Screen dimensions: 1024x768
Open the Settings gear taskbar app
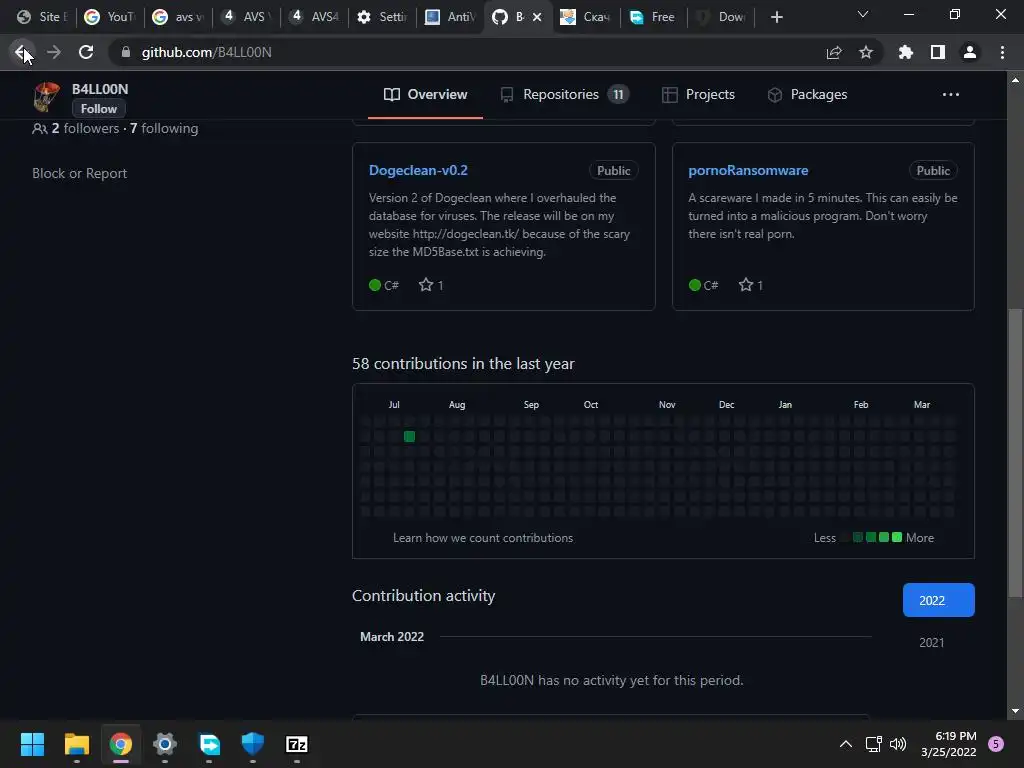coord(165,744)
